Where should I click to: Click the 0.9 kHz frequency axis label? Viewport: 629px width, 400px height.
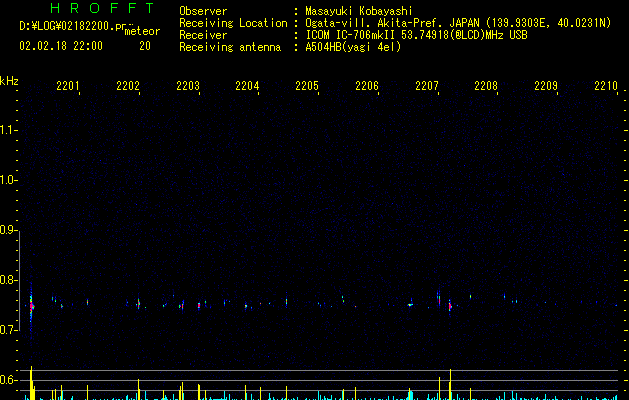[x=8, y=230]
